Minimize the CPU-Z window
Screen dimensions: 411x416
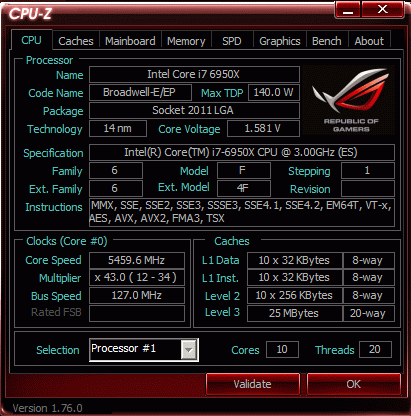click(348, 10)
